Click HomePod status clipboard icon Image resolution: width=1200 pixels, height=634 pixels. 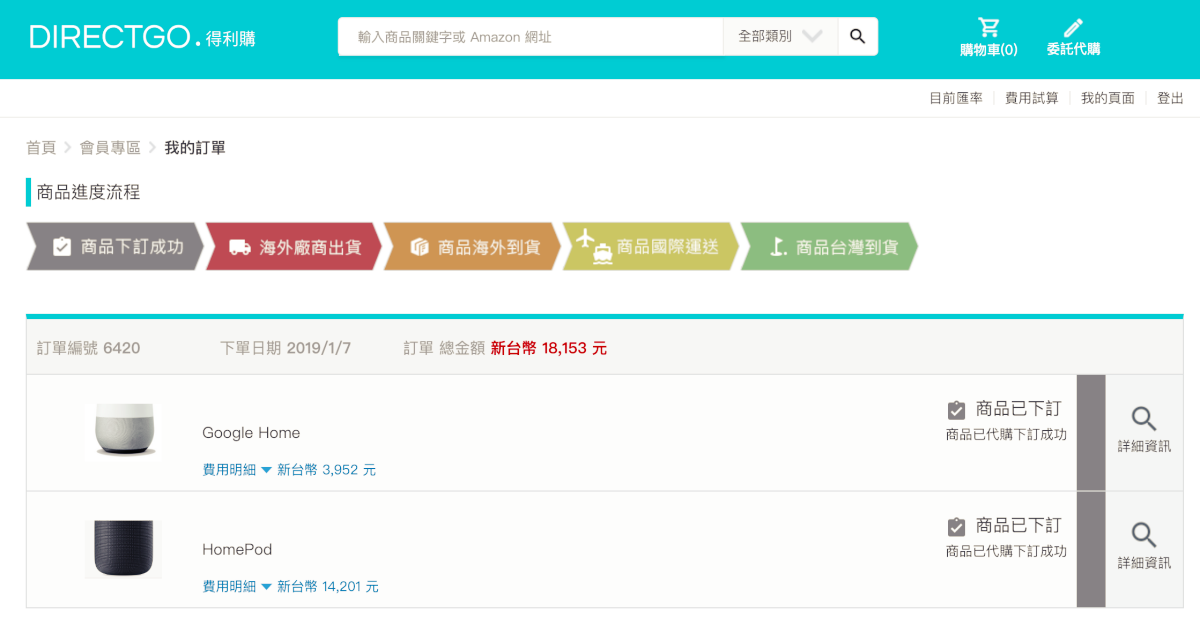[x=956, y=526]
